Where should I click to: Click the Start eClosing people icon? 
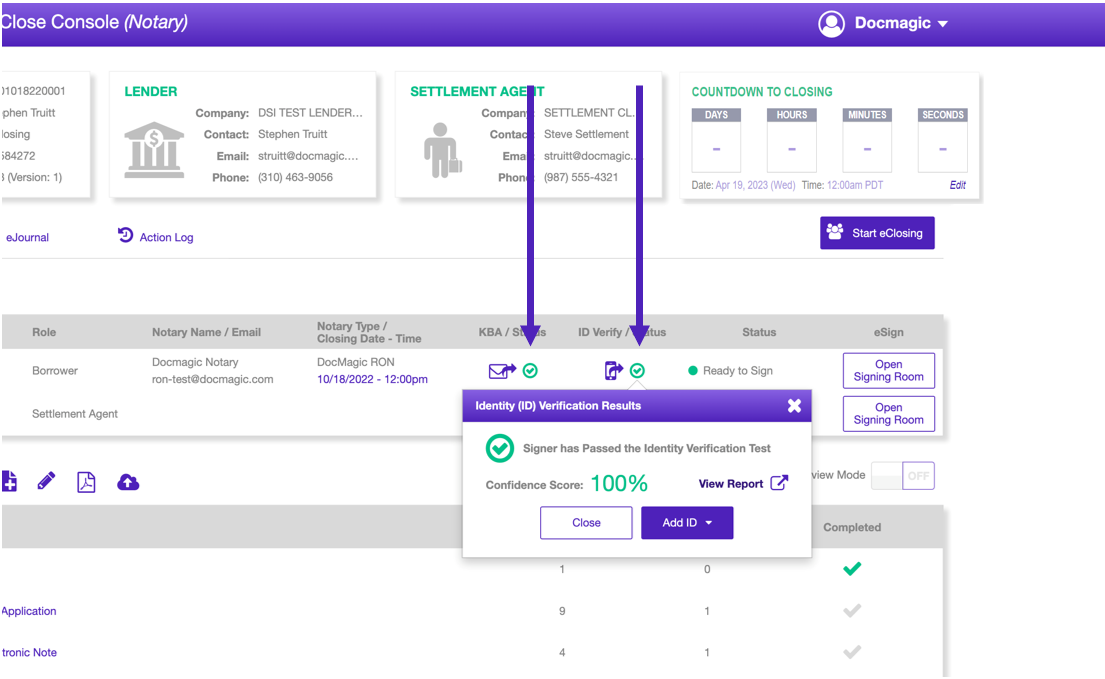[835, 232]
